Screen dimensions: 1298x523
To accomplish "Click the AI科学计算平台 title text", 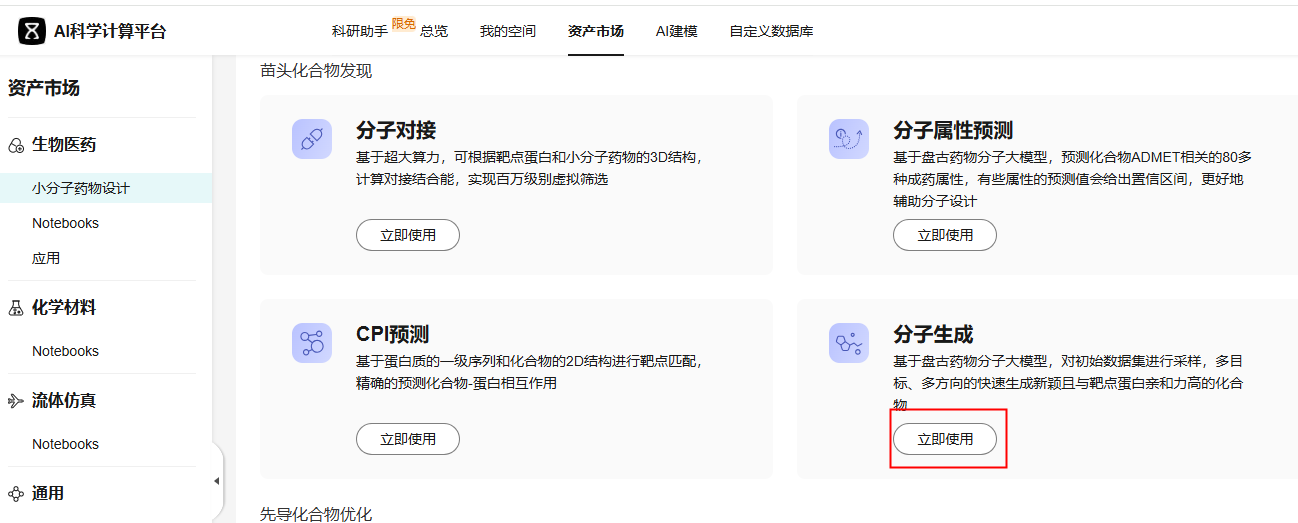I will (x=110, y=31).
